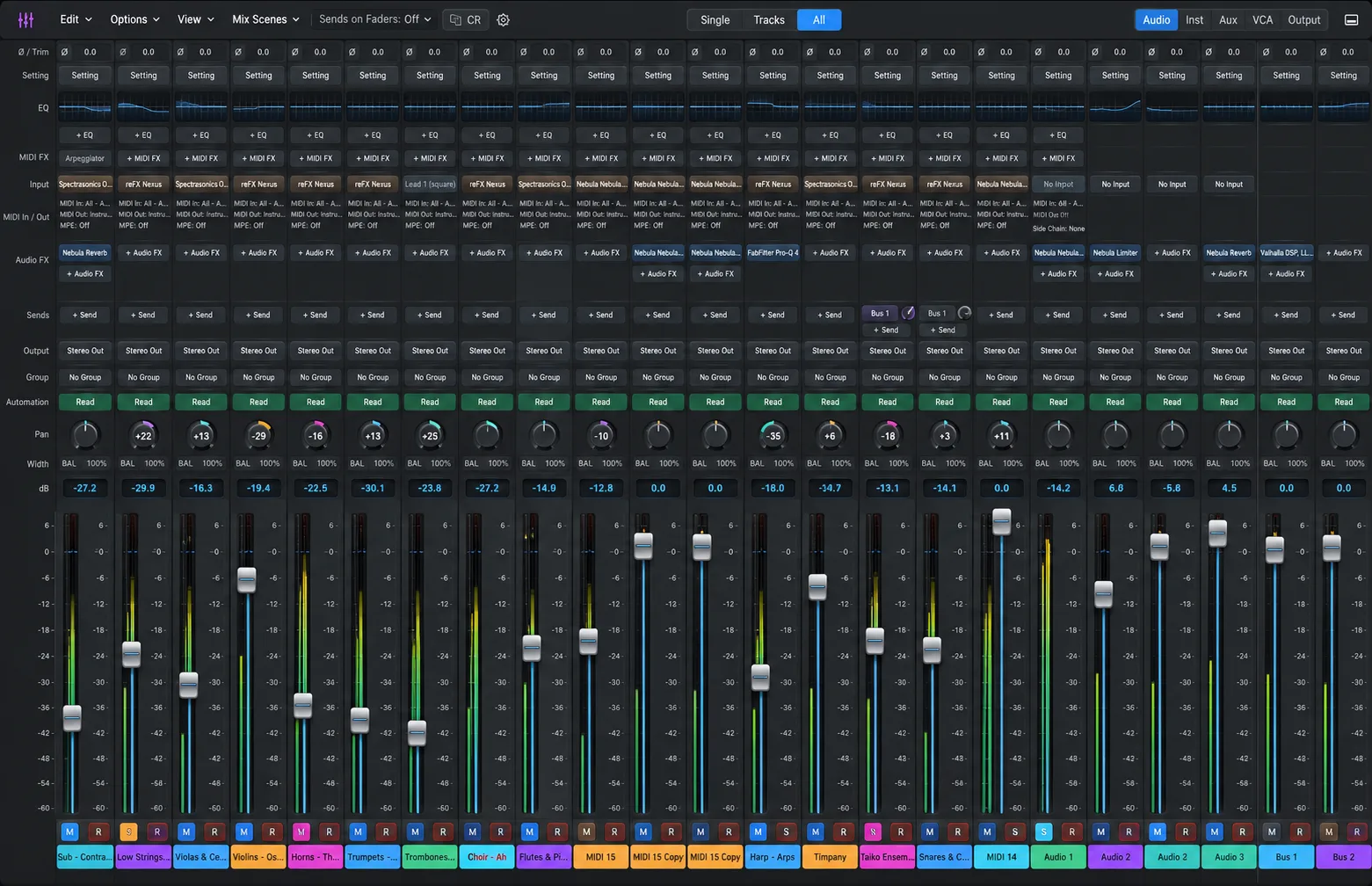Click the pan knob on Audio 3 channel
This screenshot has height=886, width=1372.
coord(1230,435)
